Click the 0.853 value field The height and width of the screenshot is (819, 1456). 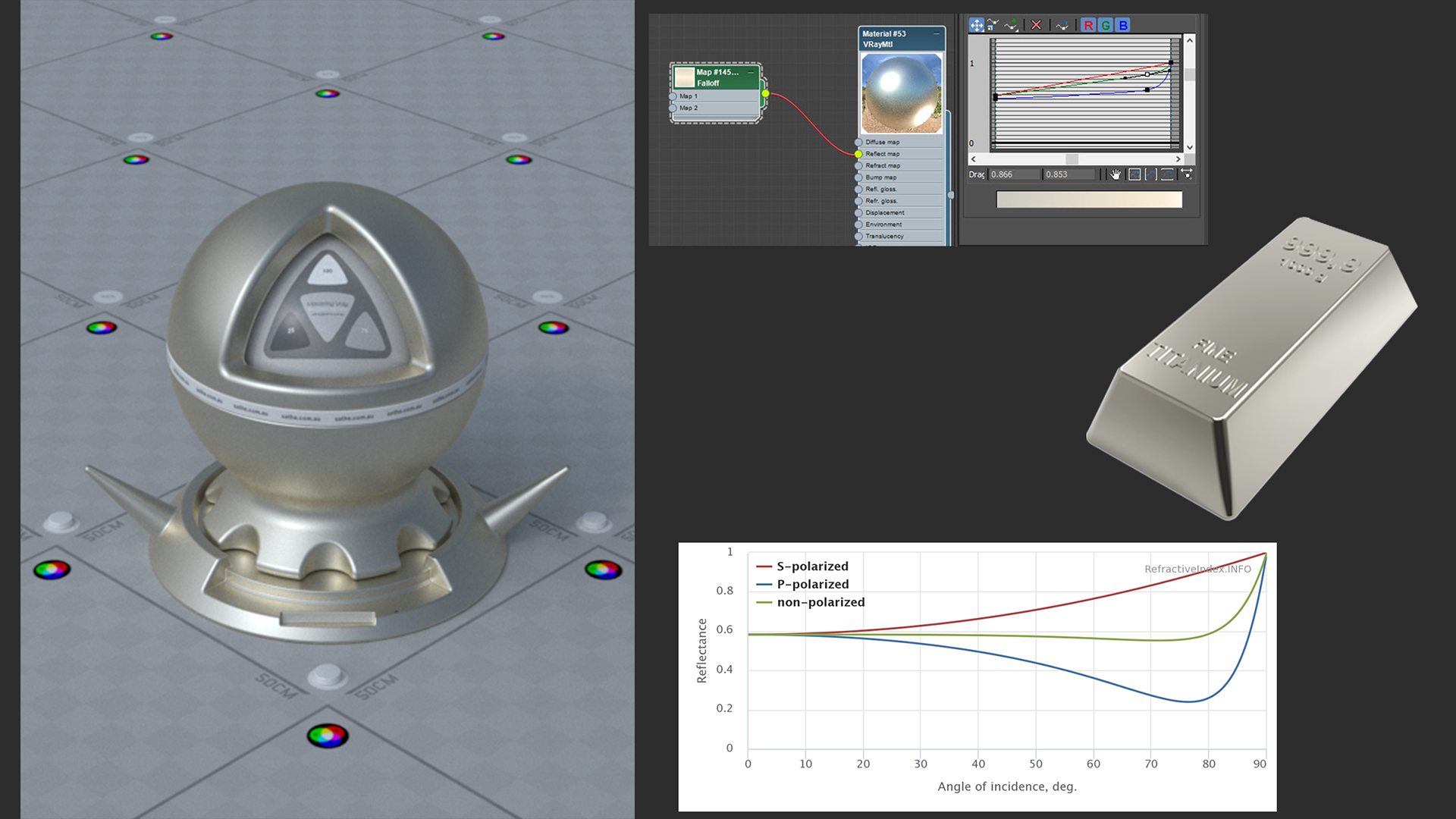(1069, 174)
